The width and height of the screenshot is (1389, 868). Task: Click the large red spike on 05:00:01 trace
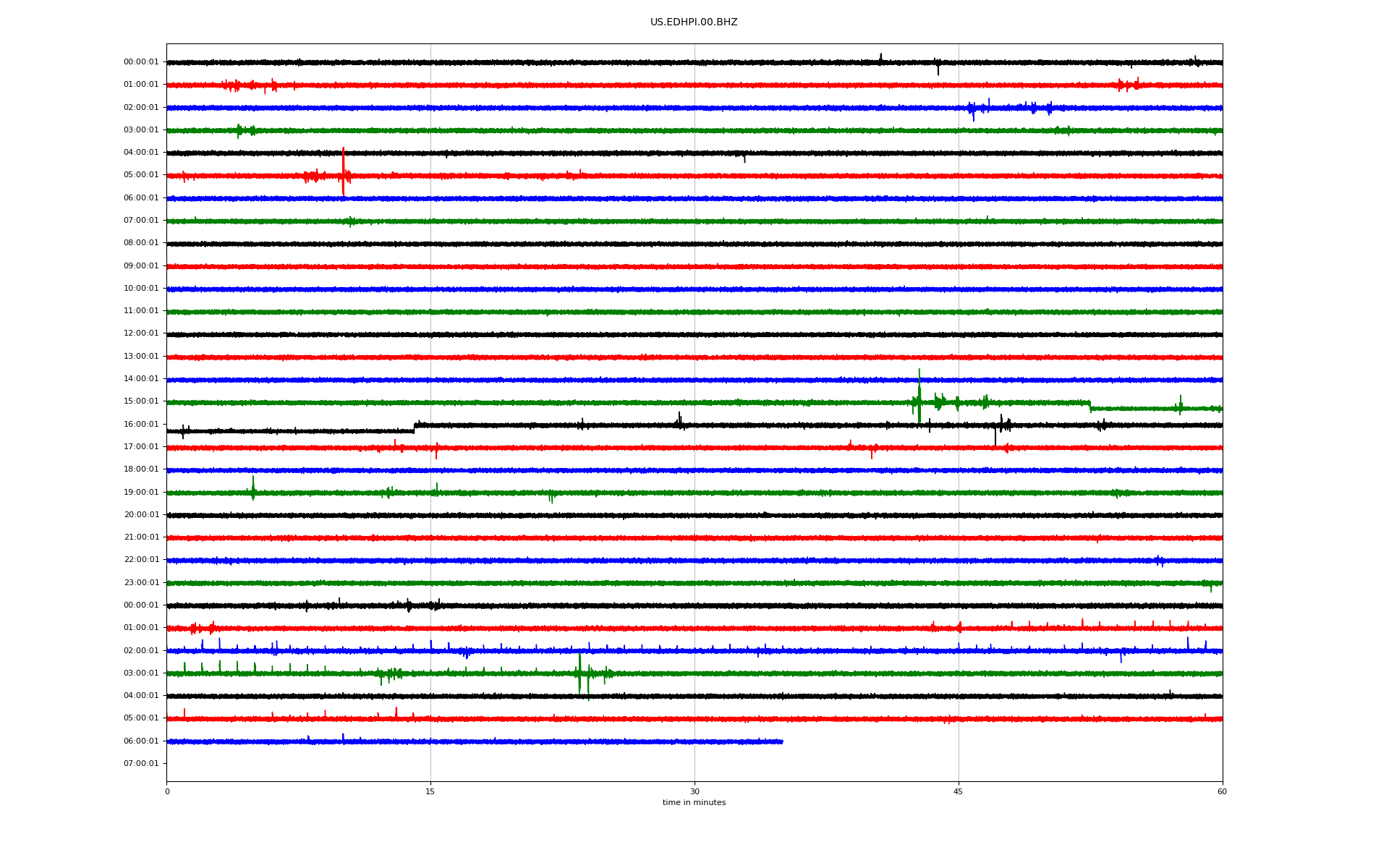pos(343,172)
